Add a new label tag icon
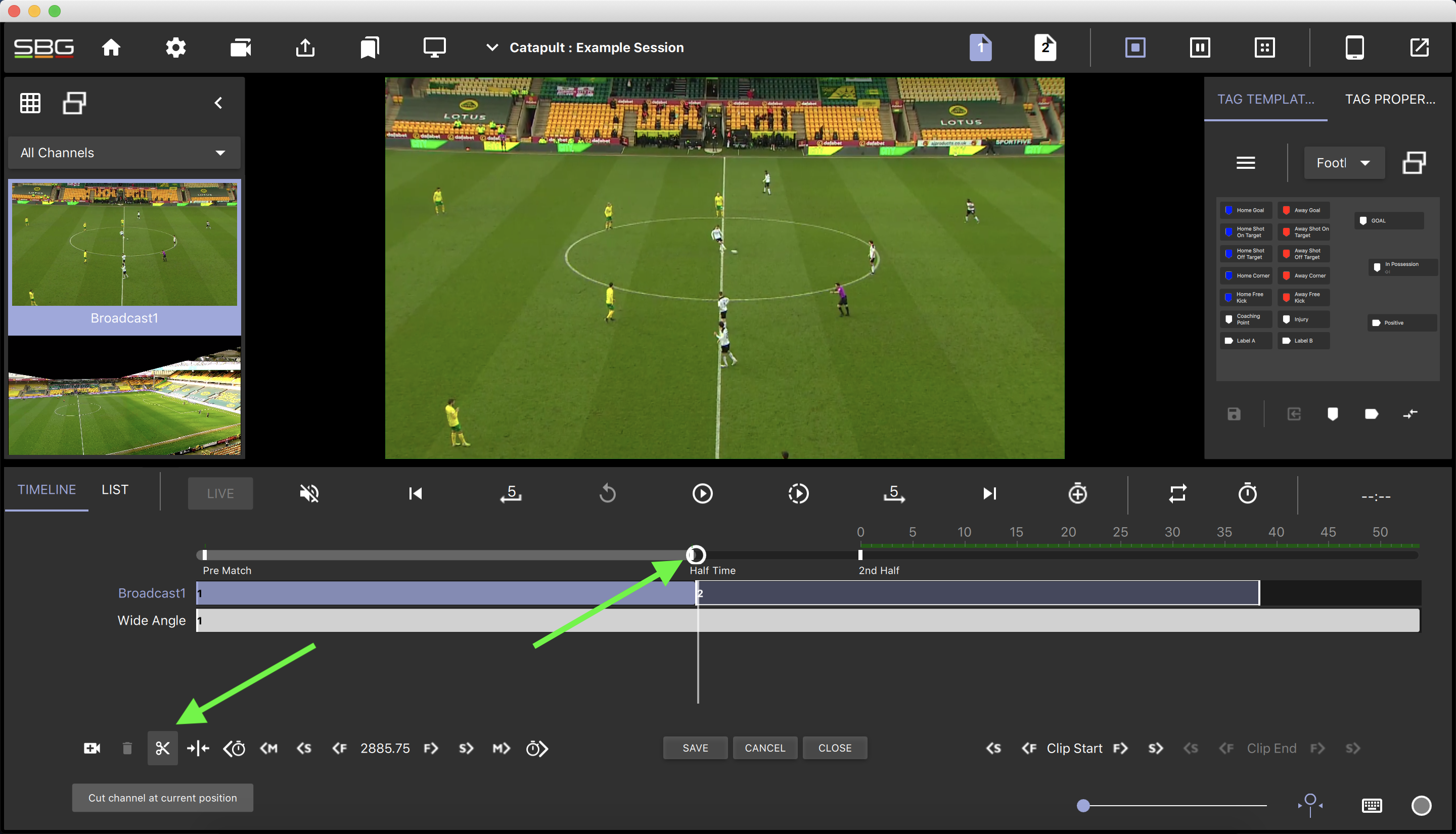 1371,413
